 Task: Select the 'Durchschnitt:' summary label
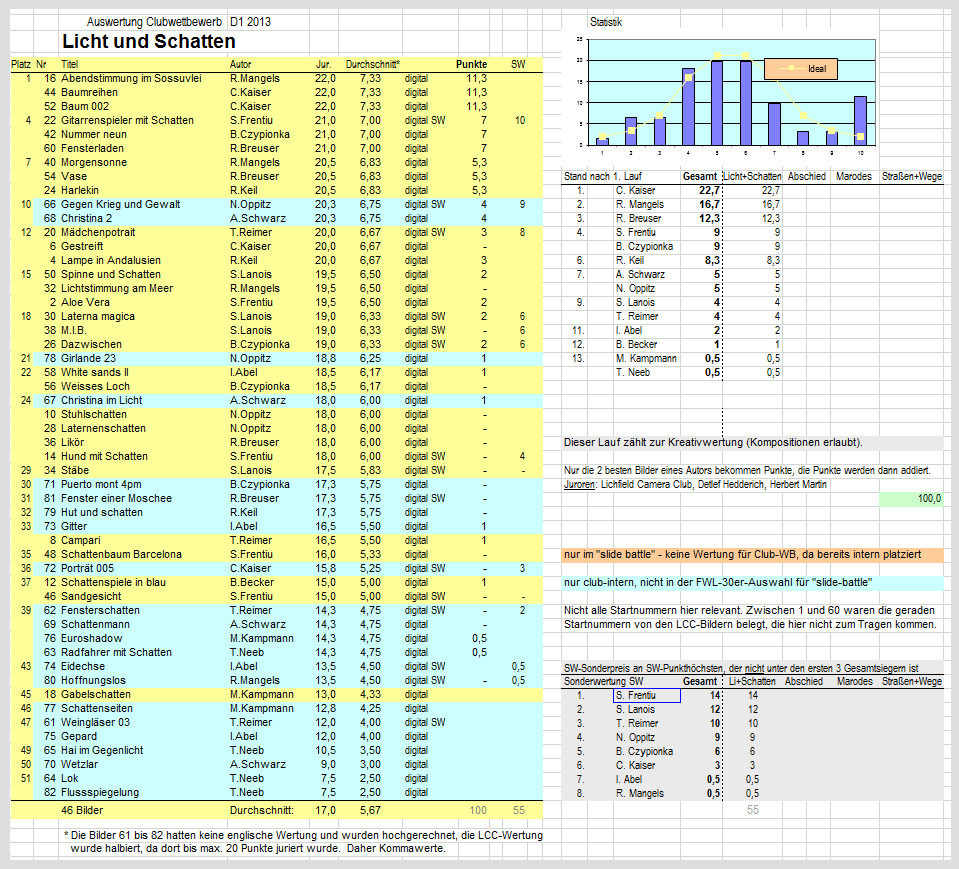(262, 810)
